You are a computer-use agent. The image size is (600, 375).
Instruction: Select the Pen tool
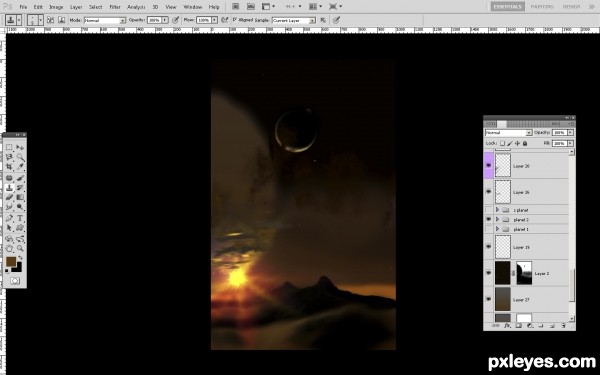(9, 218)
